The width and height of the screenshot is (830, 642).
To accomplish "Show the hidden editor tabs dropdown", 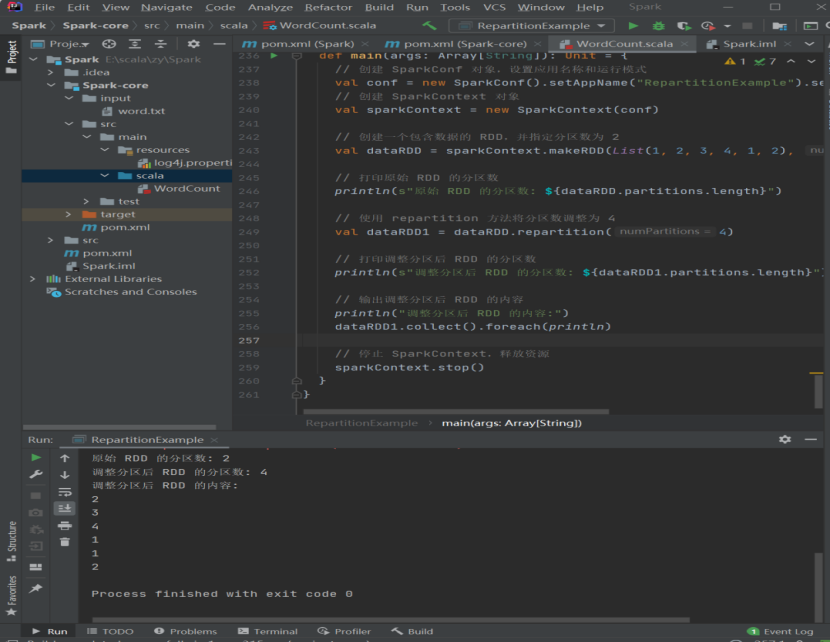I will point(809,44).
